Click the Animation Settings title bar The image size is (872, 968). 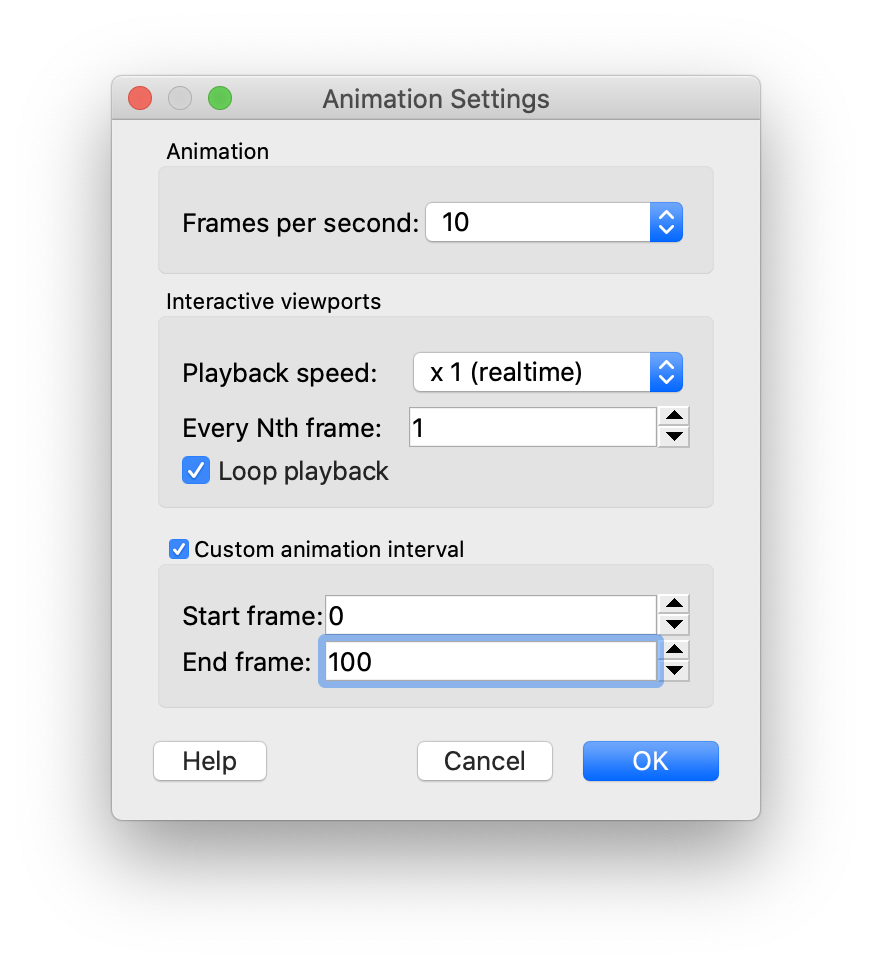[x=436, y=99]
